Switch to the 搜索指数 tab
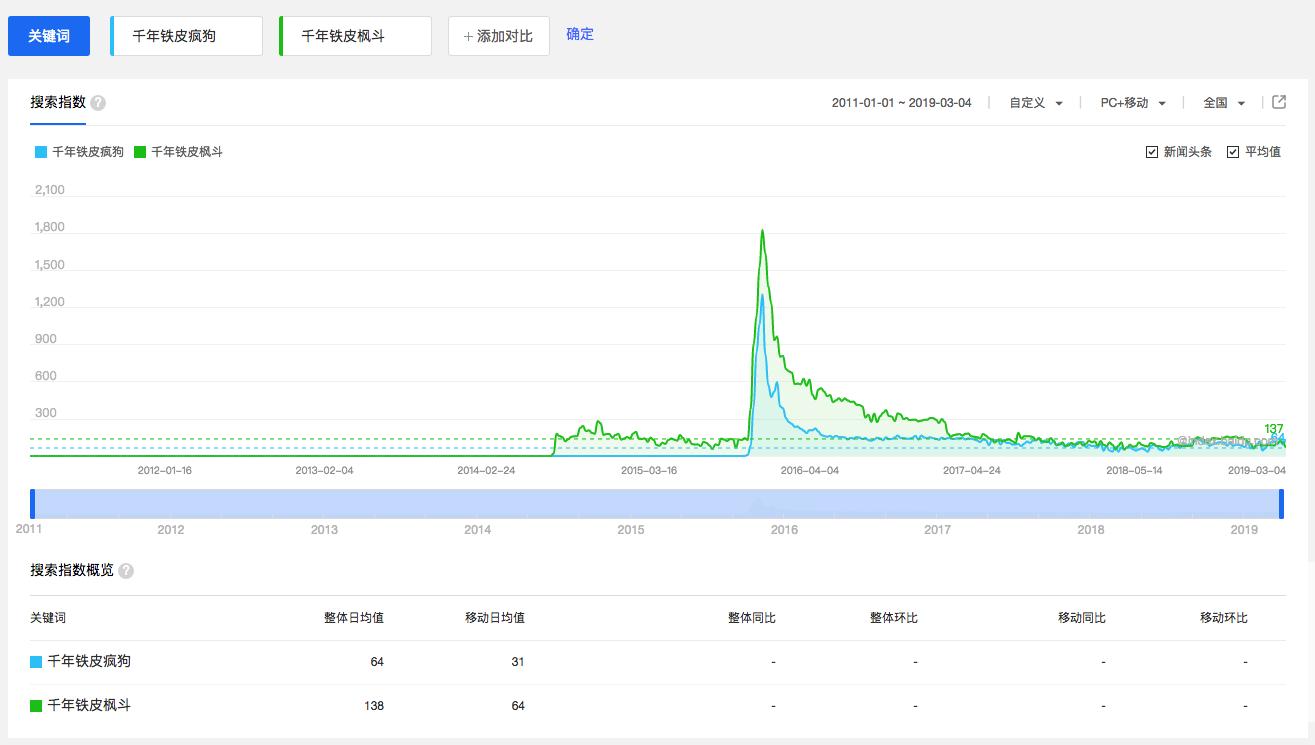This screenshot has width=1315, height=745. click(x=58, y=101)
